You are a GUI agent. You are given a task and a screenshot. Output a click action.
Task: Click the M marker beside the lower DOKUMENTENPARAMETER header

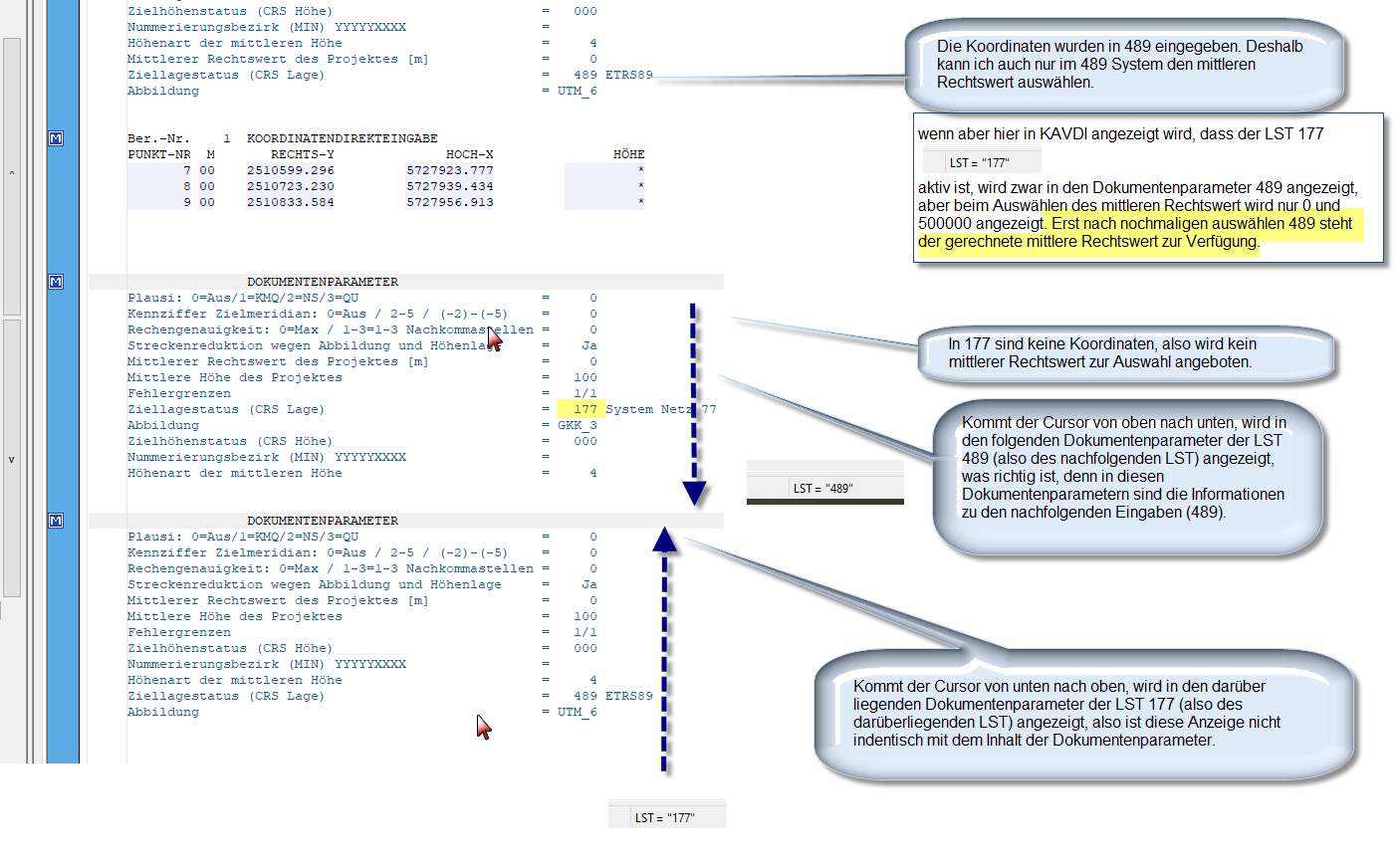(x=56, y=521)
